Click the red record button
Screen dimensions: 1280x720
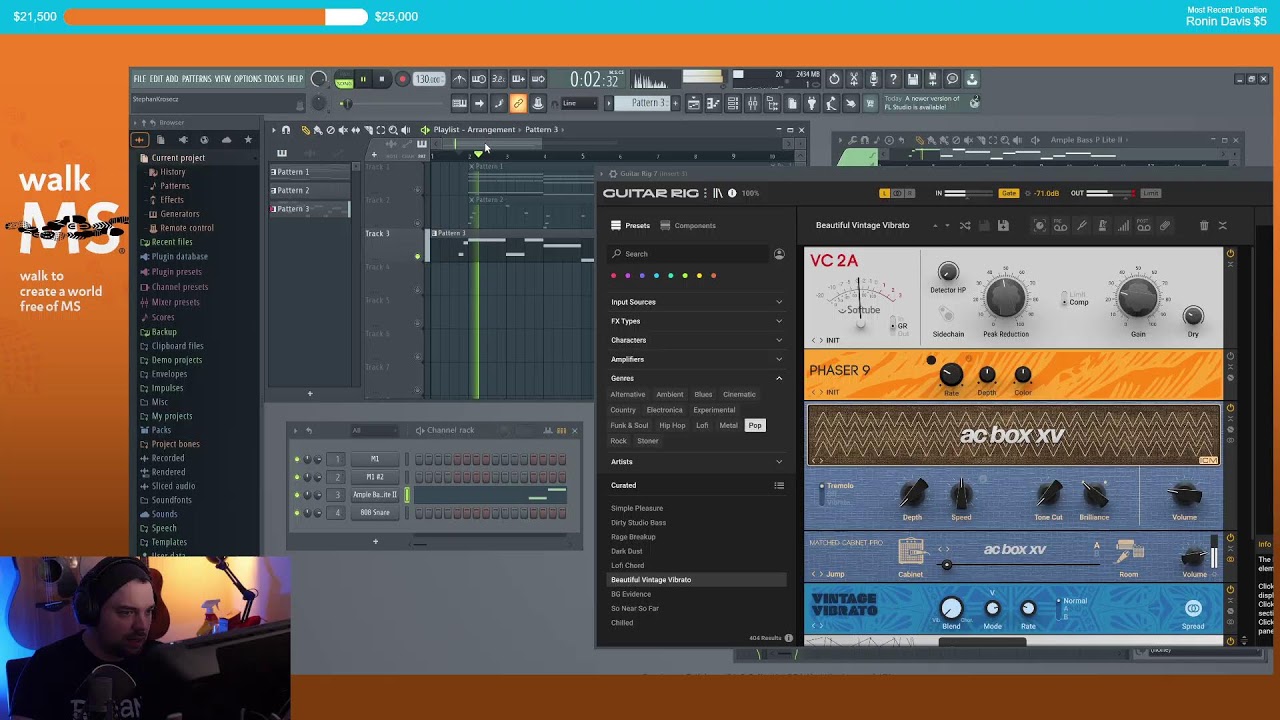click(402, 79)
